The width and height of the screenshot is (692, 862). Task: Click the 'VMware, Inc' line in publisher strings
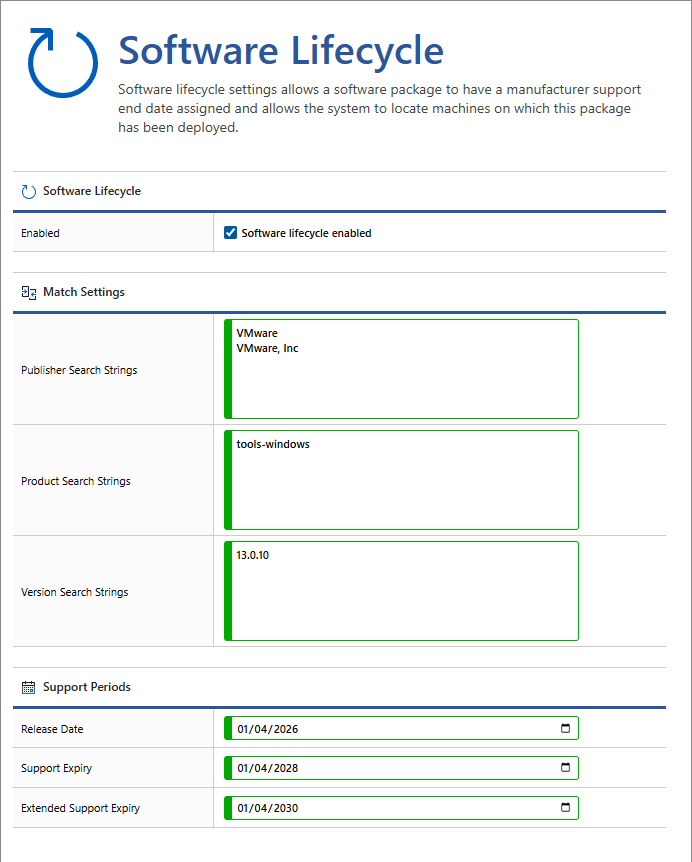point(267,348)
